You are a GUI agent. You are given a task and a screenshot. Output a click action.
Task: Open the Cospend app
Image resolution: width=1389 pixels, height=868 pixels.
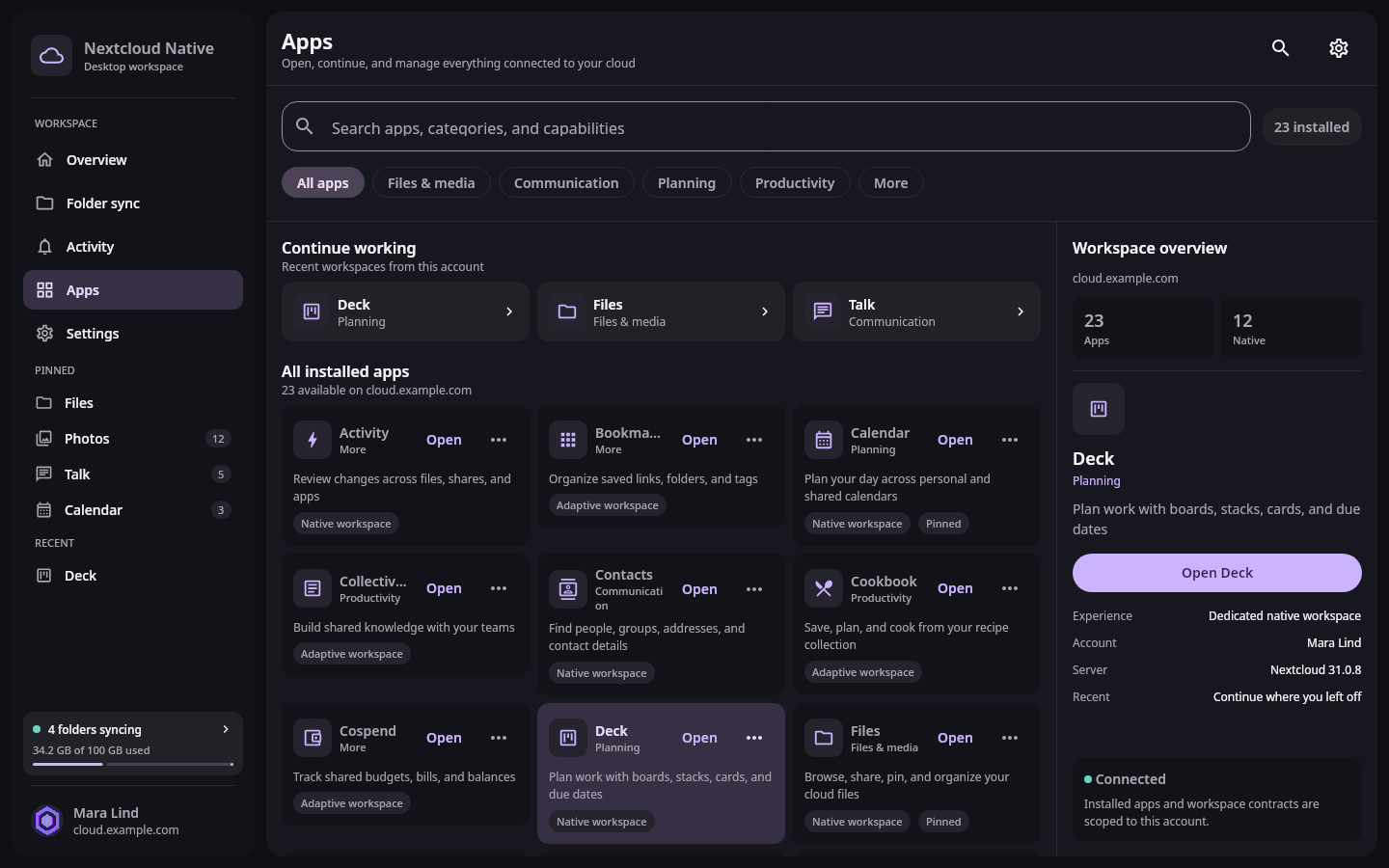[x=444, y=738]
